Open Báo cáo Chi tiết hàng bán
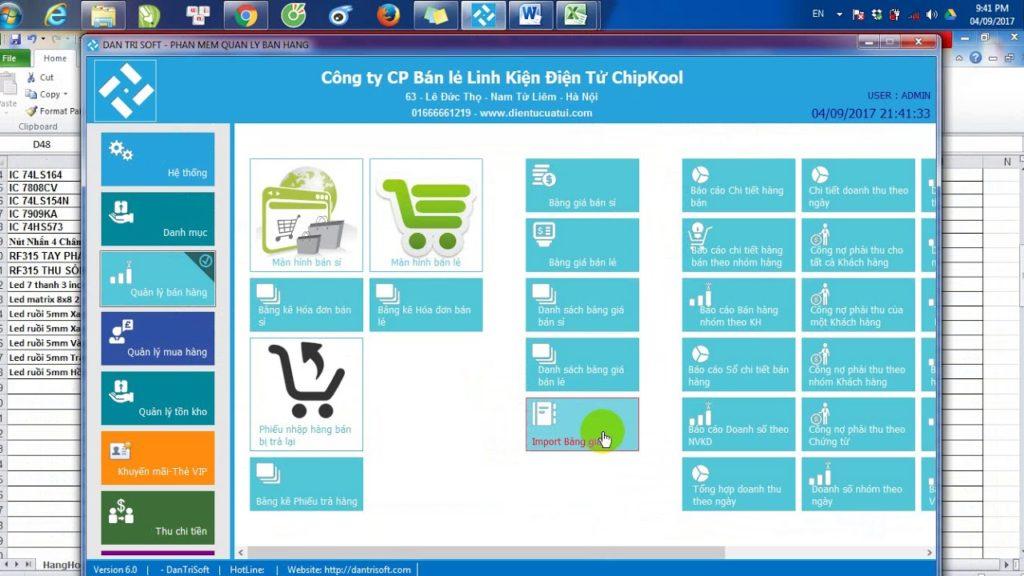 pyautogui.click(x=739, y=185)
